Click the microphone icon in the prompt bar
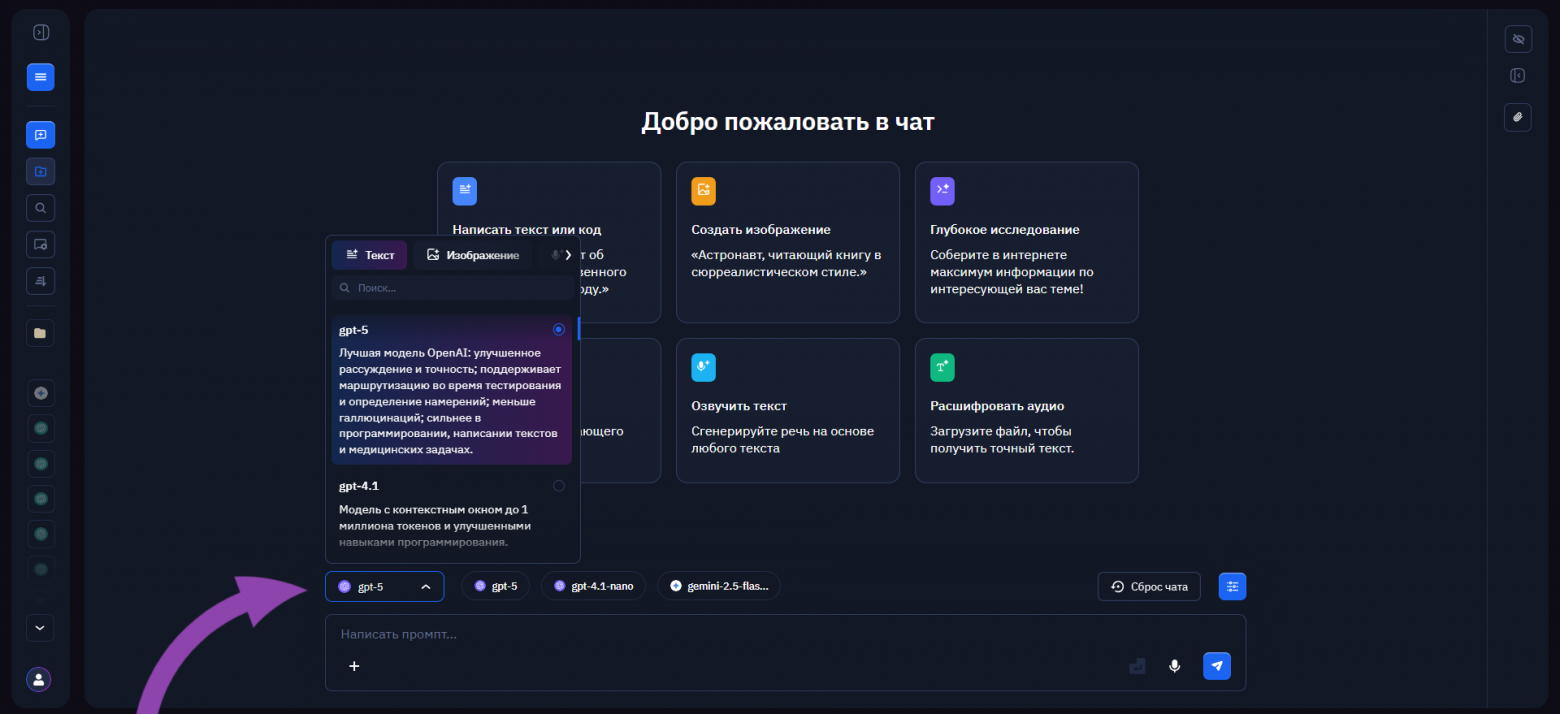1560x714 pixels. (x=1174, y=665)
